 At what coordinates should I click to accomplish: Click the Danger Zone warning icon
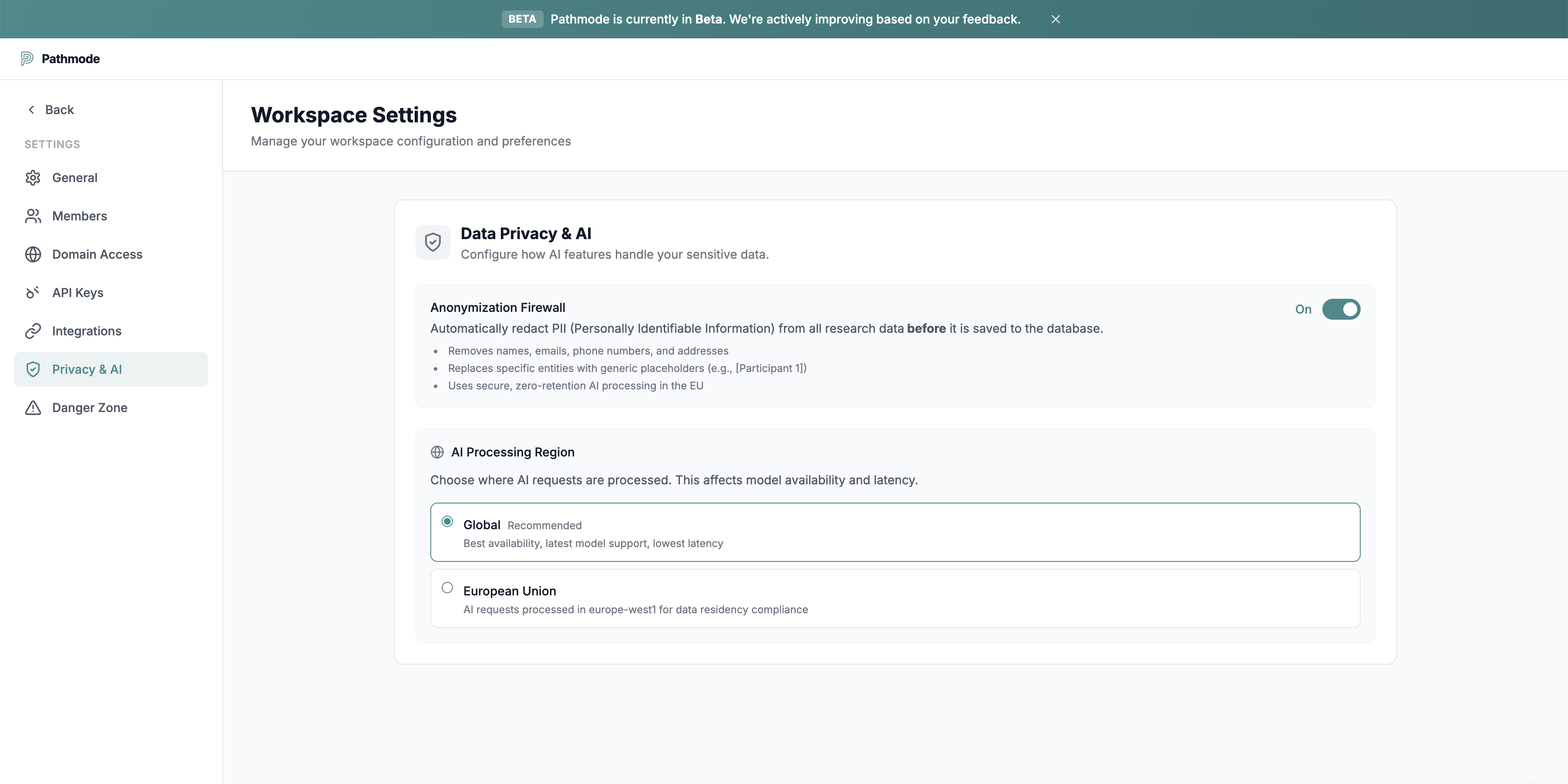pos(33,408)
